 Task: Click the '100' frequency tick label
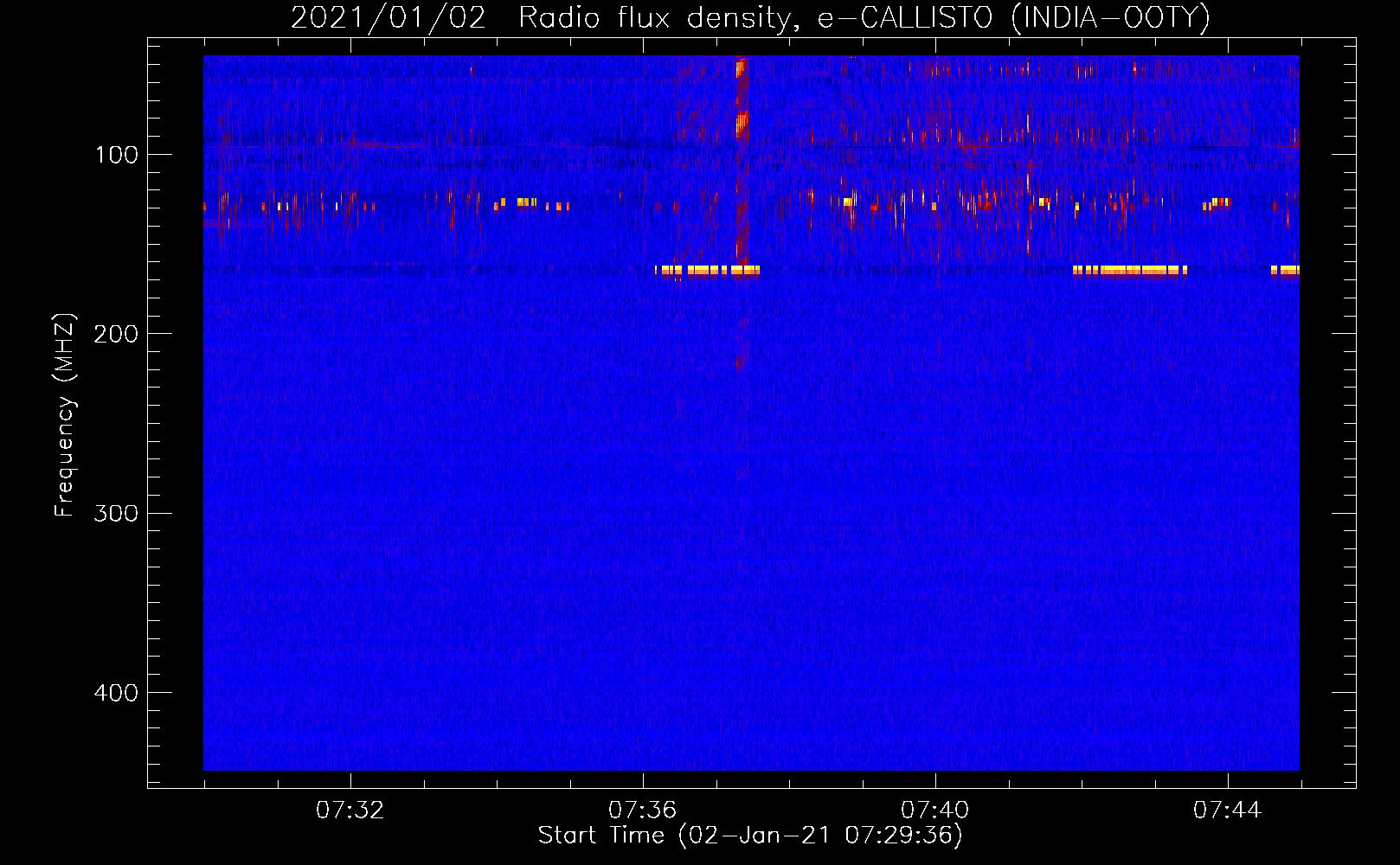point(117,155)
